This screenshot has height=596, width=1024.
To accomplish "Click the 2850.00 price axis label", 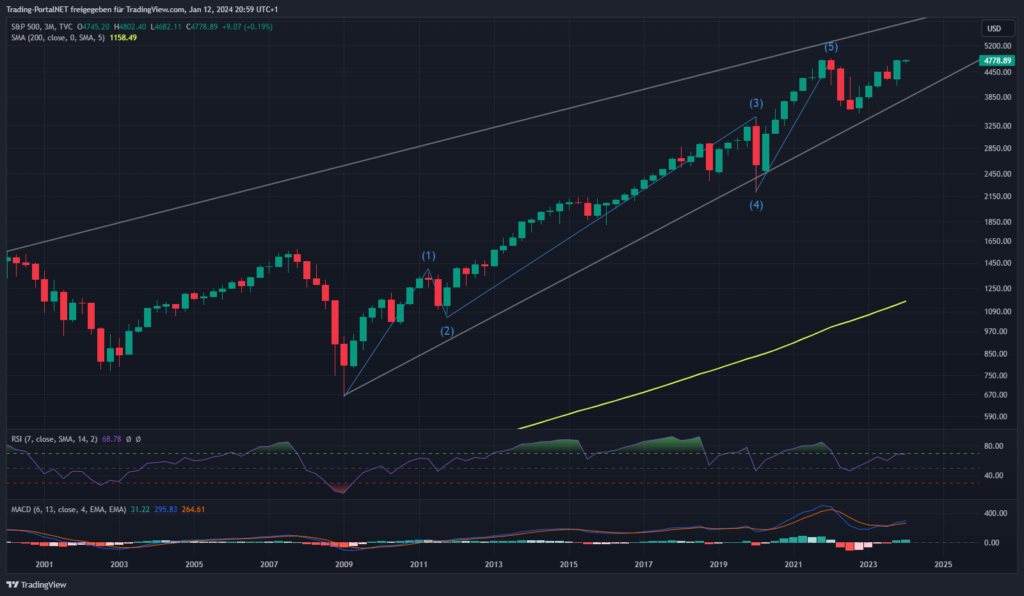I will click(997, 149).
